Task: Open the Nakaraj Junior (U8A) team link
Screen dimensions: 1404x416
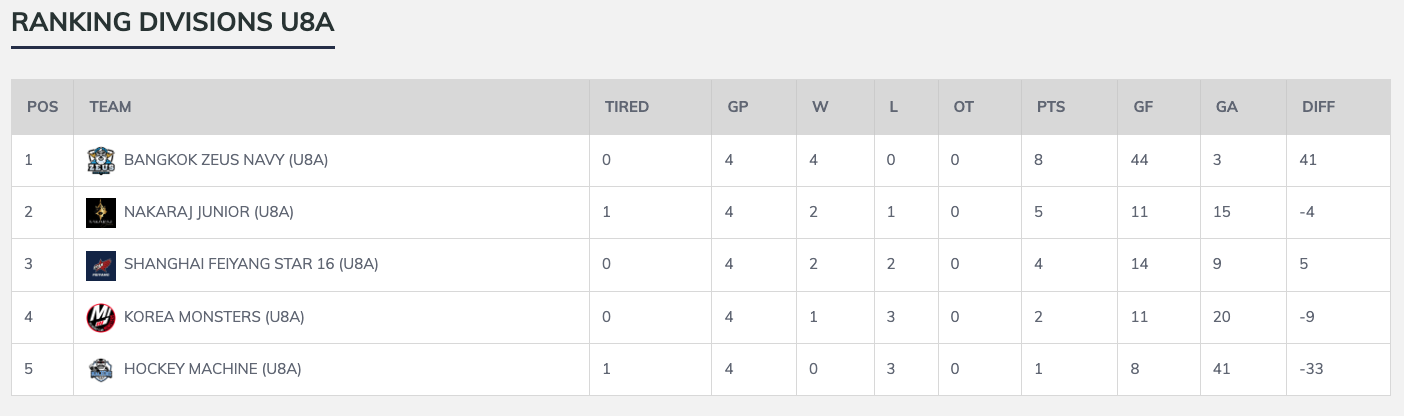Action: coord(208,212)
